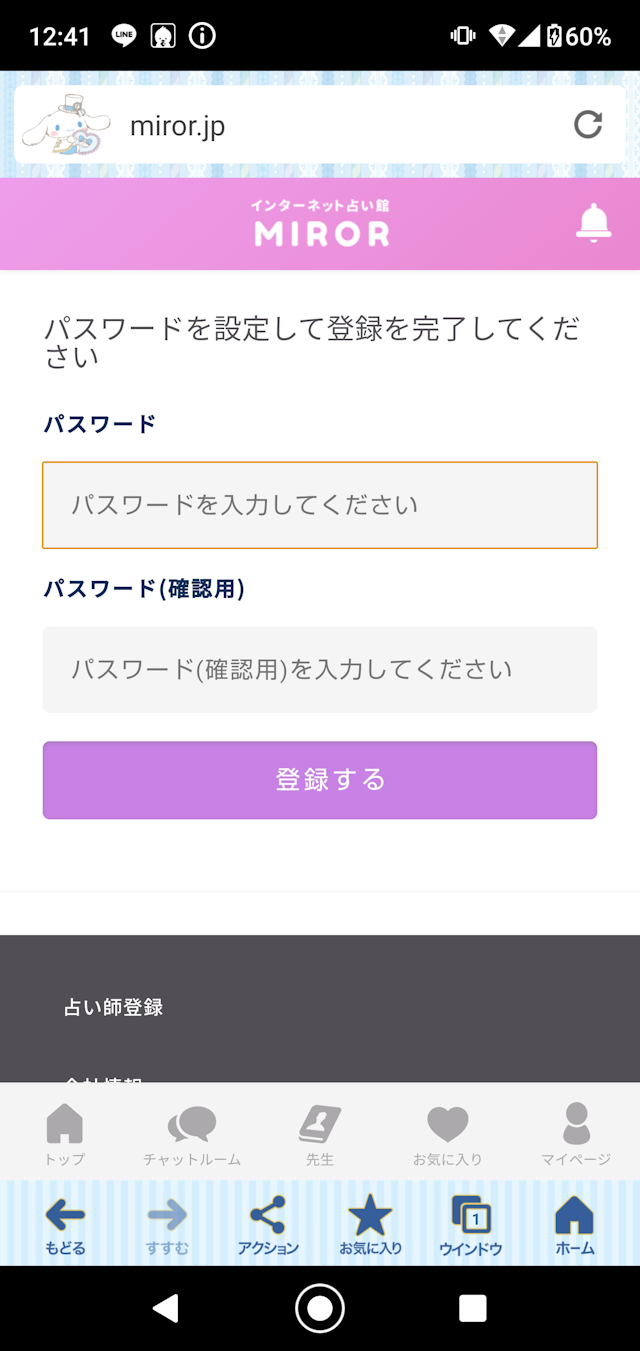The image size is (640, 1351).
Task: Focus the パスワード(確認用) input field
Action: tap(320, 669)
